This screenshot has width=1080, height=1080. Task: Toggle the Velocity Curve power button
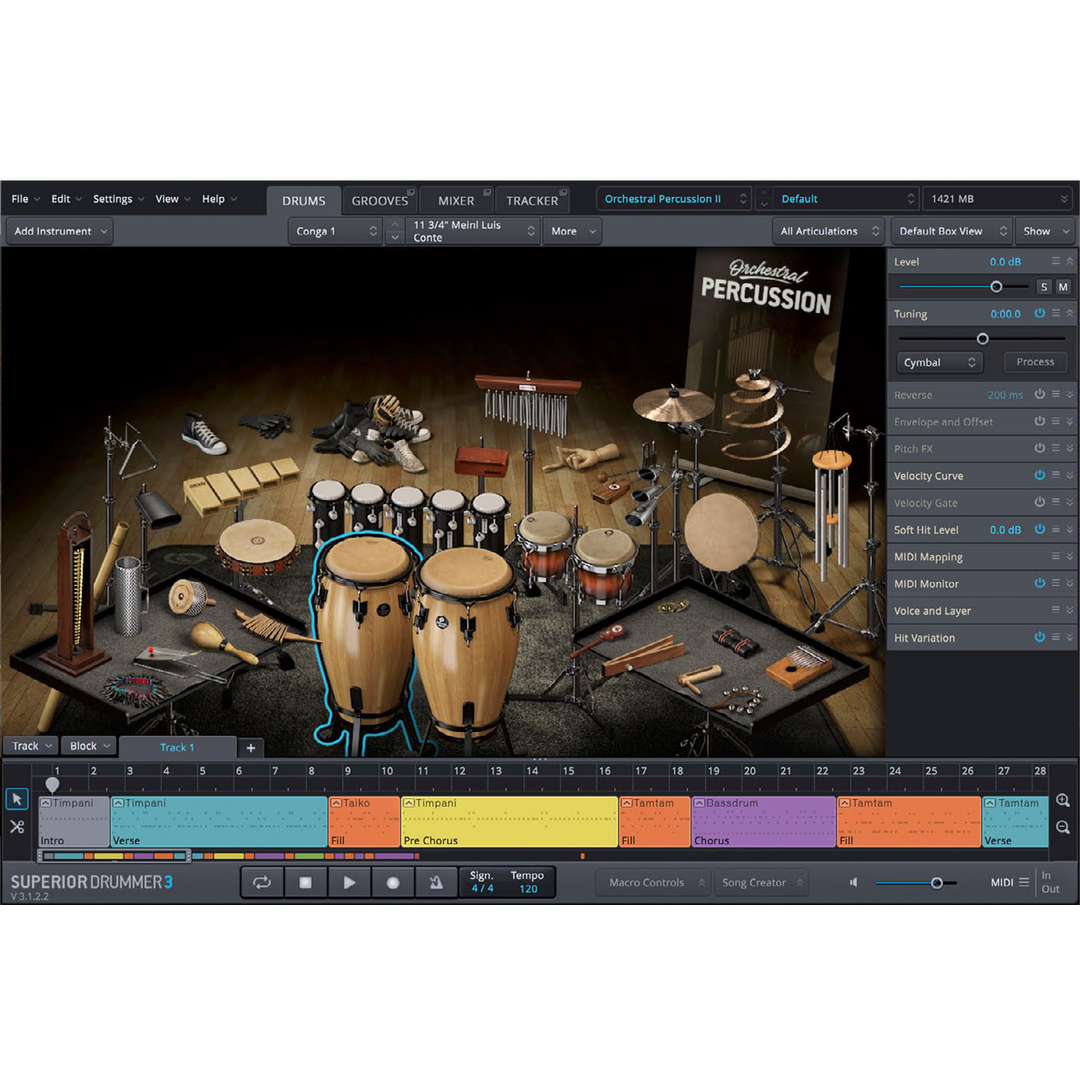[1039, 476]
